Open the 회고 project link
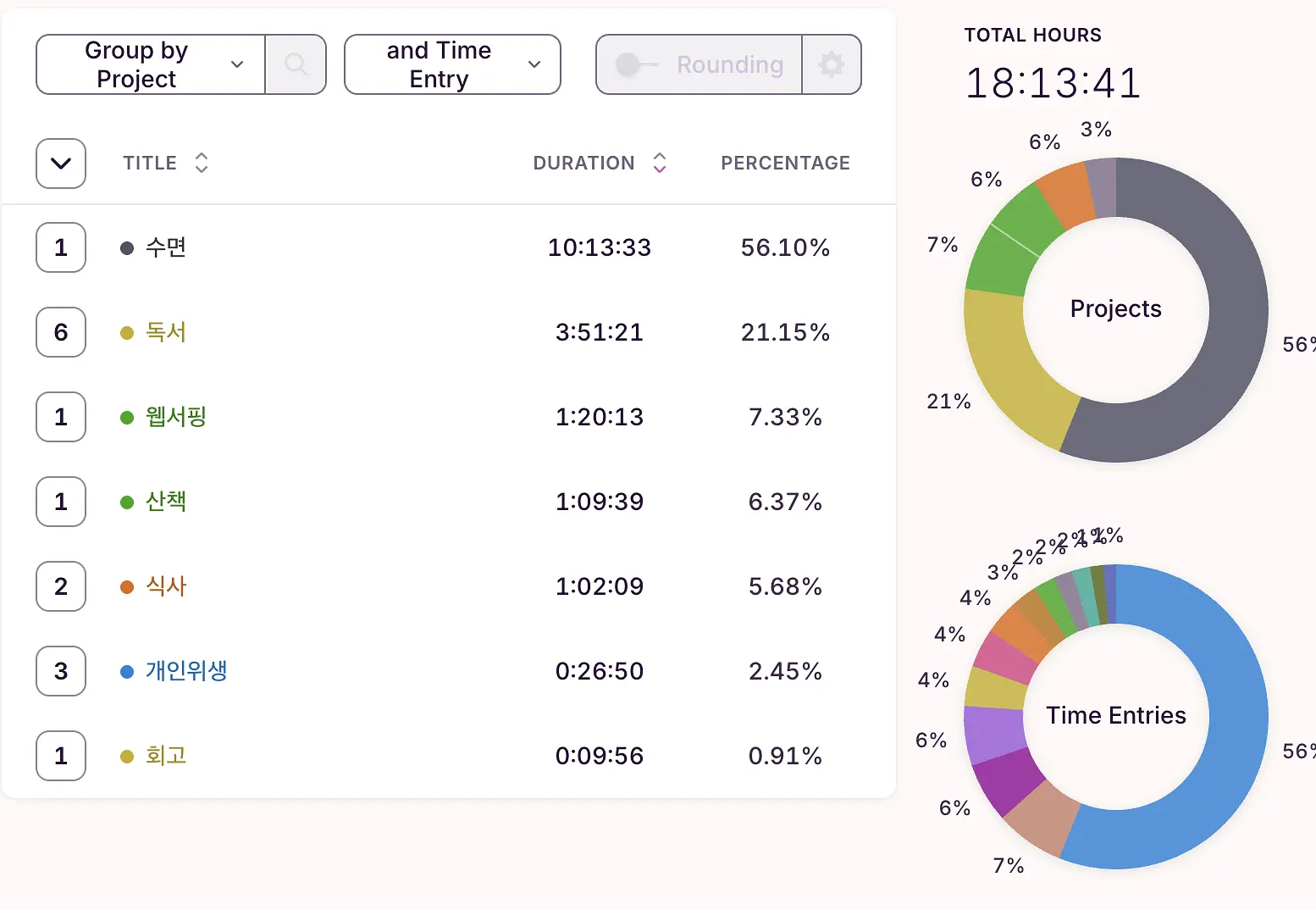This screenshot has height=910, width=1316. pos(166,756)
